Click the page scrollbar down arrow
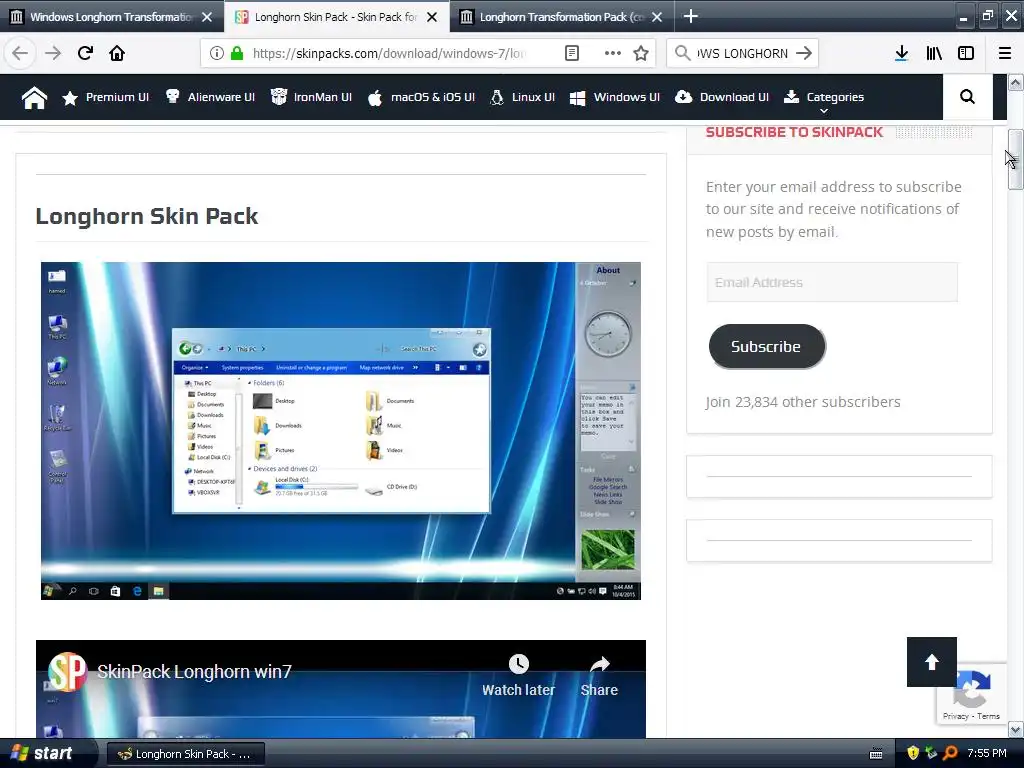 click(x=1015, y=729)
